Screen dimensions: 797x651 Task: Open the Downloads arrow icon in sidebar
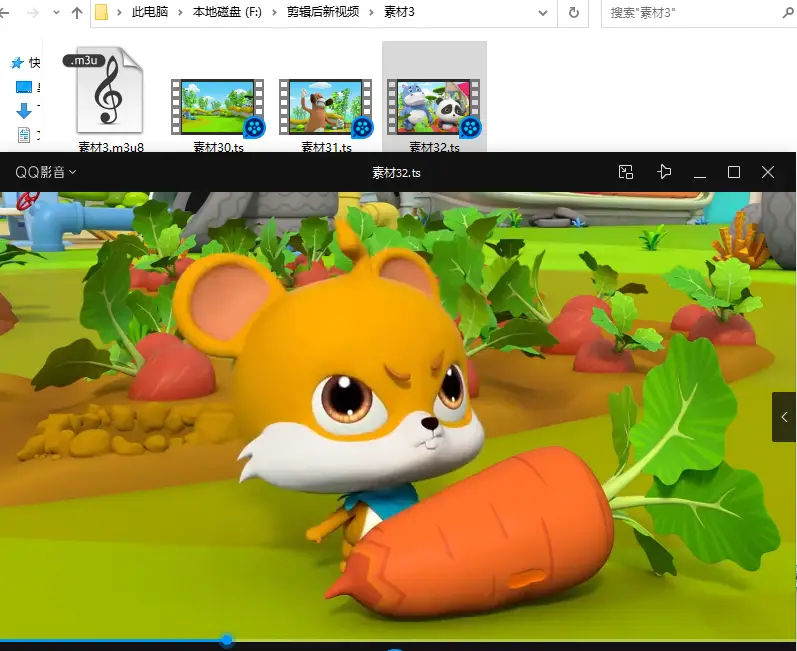pos(24,111)
